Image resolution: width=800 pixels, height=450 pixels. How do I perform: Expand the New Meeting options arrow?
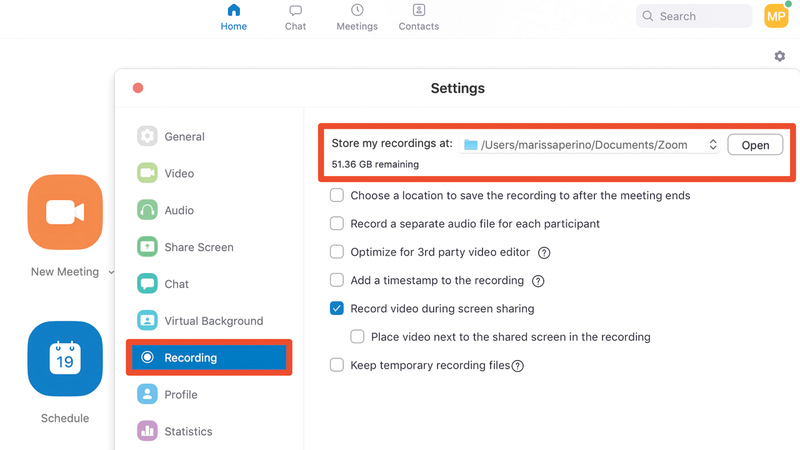point(111,272)
